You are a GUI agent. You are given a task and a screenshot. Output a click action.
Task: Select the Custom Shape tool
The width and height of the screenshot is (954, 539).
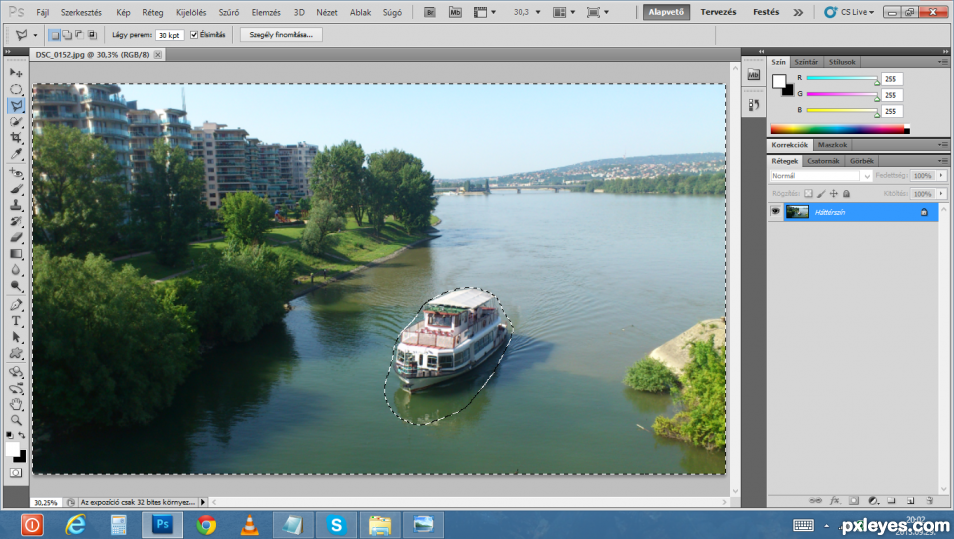16,353
